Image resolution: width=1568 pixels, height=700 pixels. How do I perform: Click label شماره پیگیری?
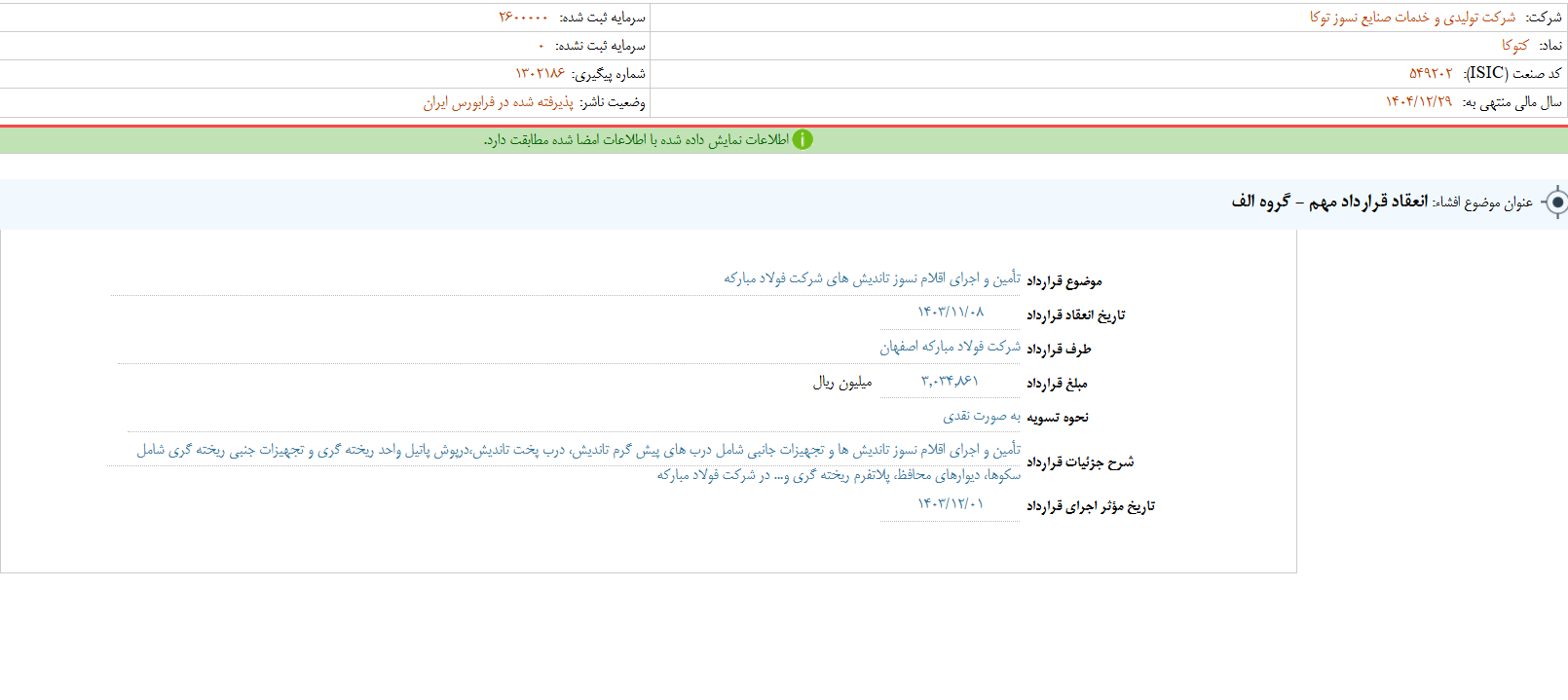609,74
